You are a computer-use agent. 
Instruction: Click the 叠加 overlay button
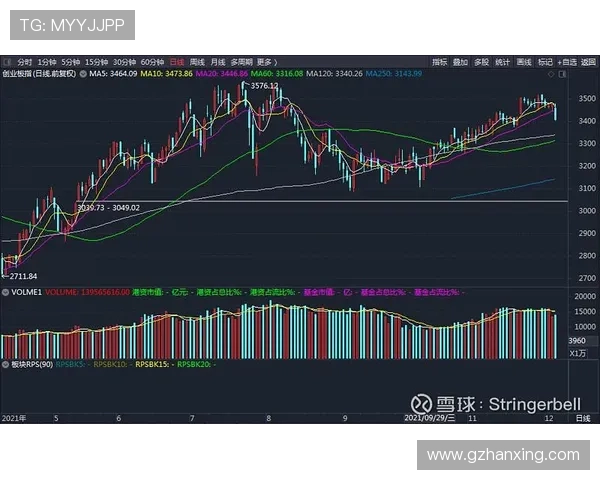tap(460, 61)
